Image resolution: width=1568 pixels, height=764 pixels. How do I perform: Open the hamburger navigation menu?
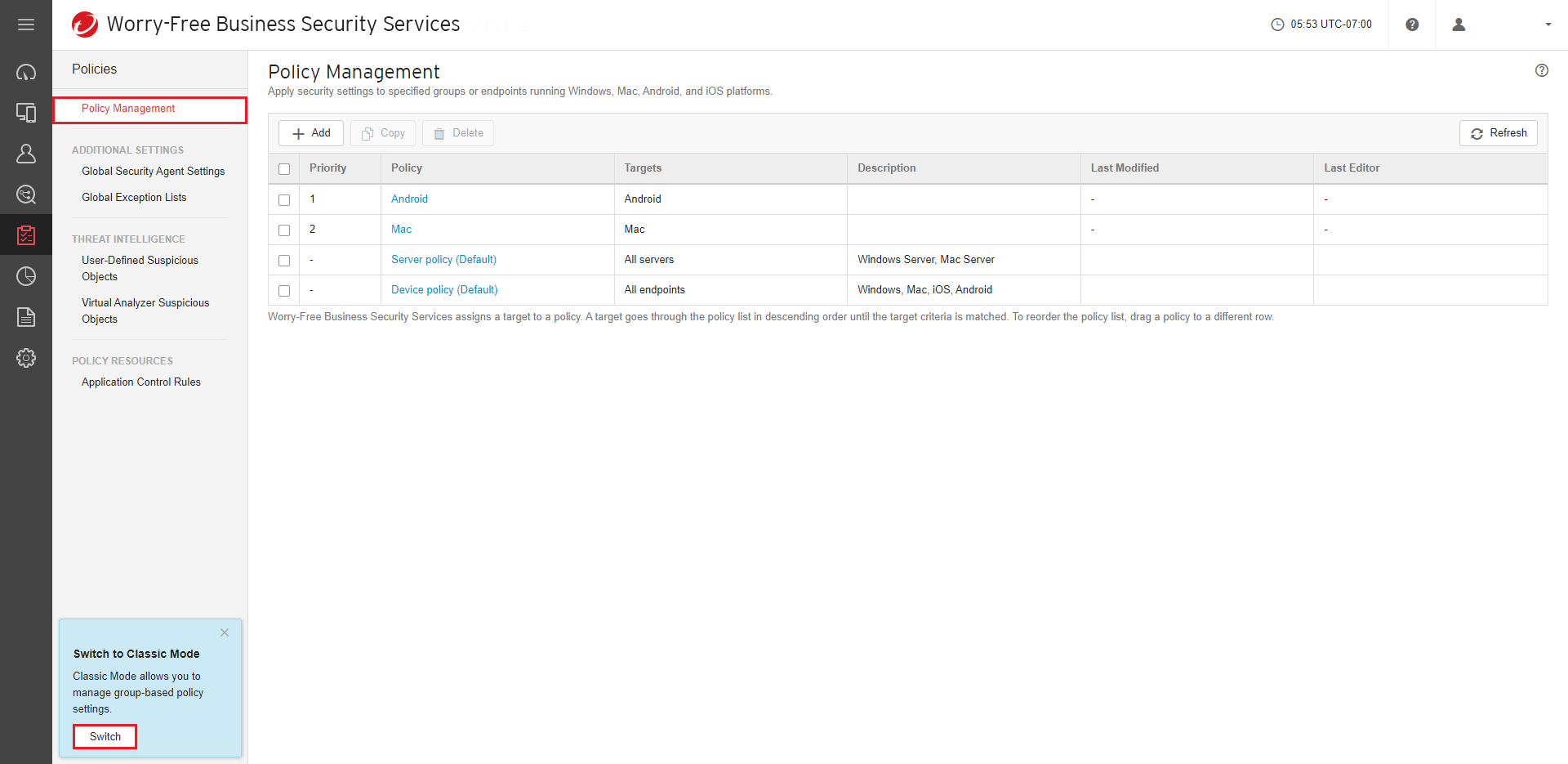26,25
